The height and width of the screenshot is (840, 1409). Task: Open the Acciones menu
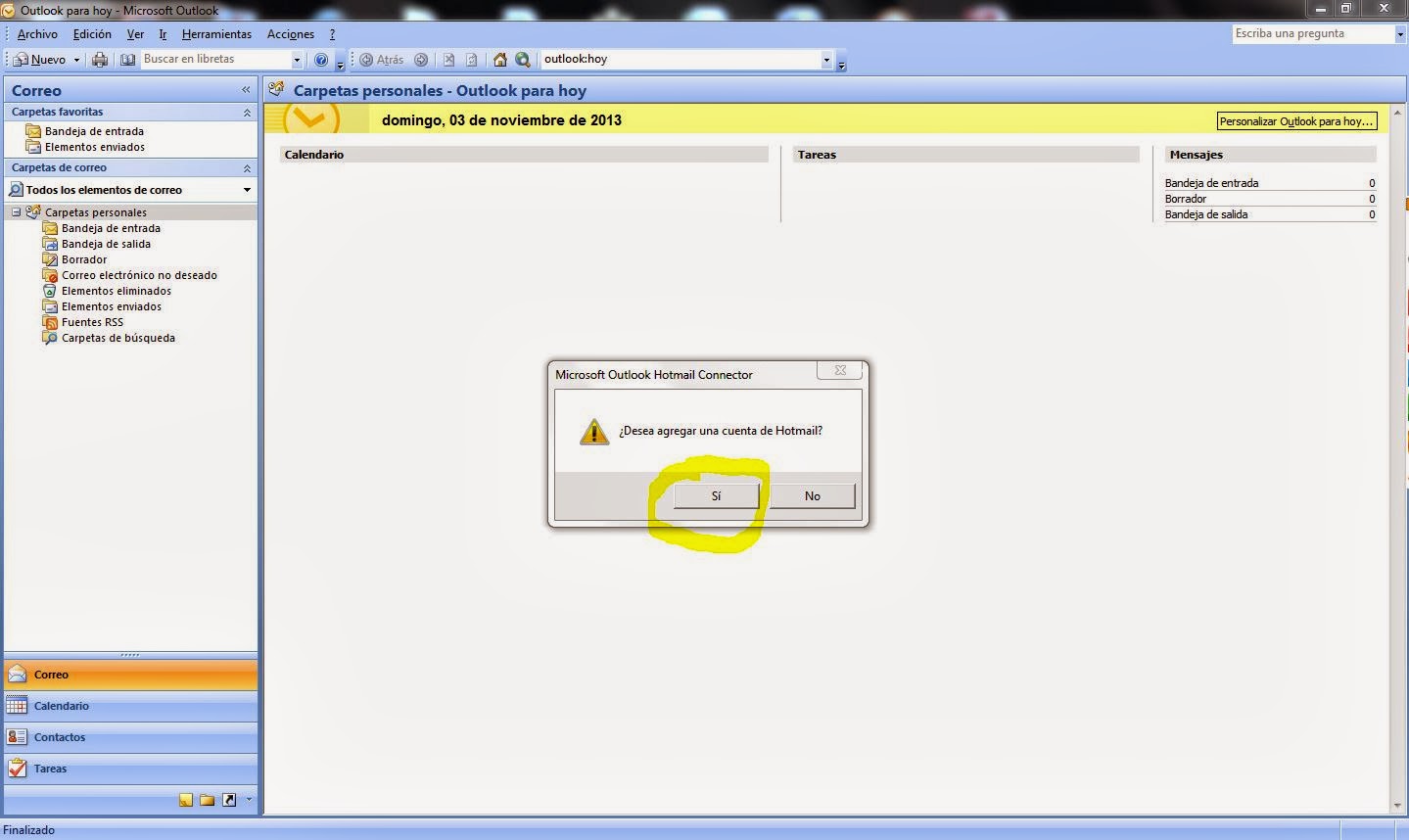point(290,33)
